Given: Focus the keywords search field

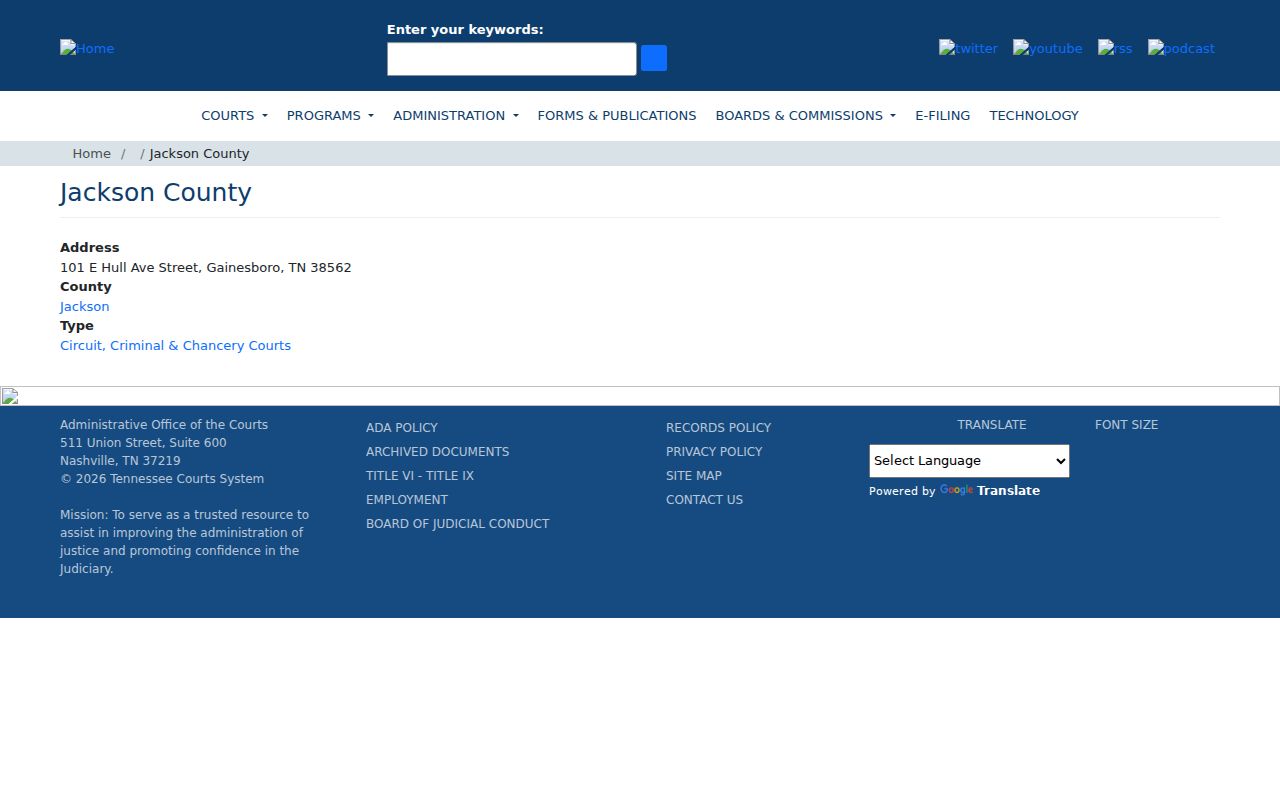Looking at the screenshot, I should click(512, 59).
